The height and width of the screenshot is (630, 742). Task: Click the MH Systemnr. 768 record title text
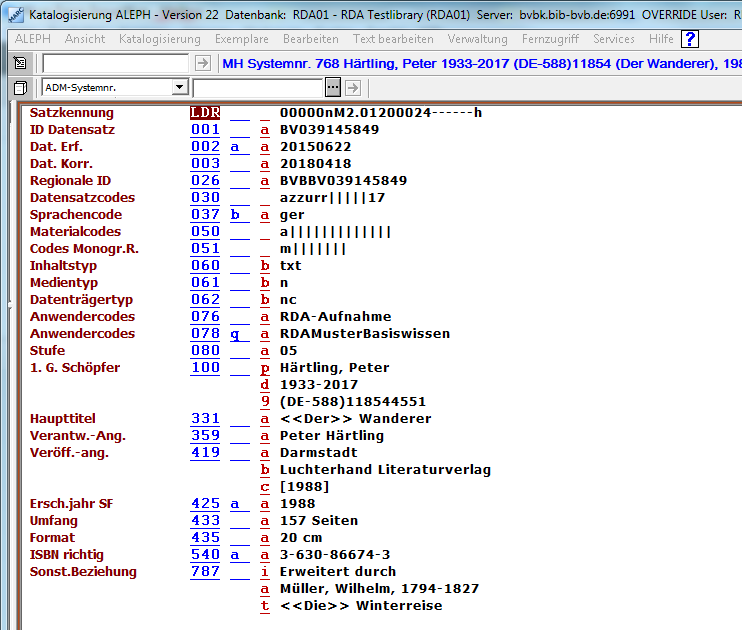point(480,63)
